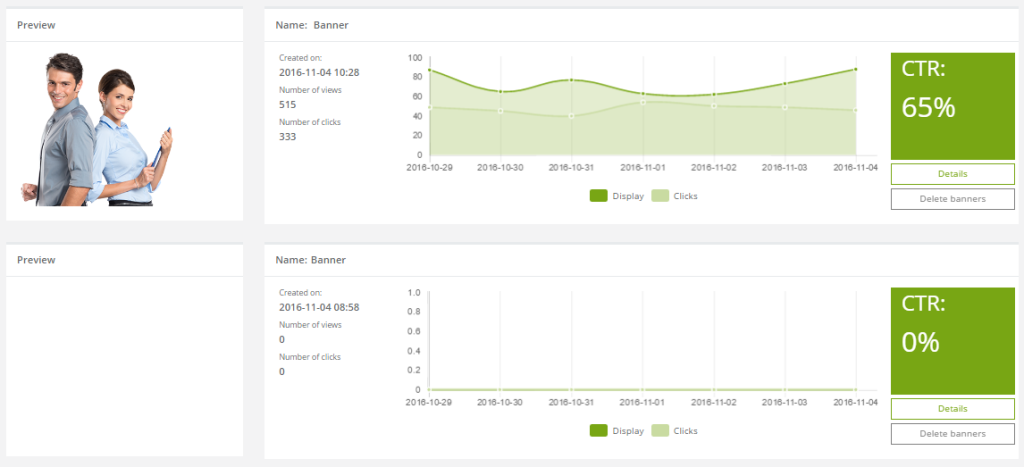Select the 0% CTR tile
Viewport: 1024px width, 467px height.
click(953, 341)
